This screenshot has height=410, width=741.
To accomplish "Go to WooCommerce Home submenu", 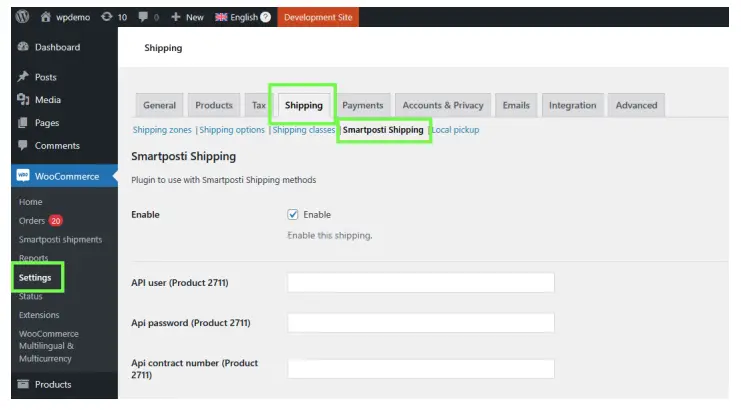I will 31,202.
